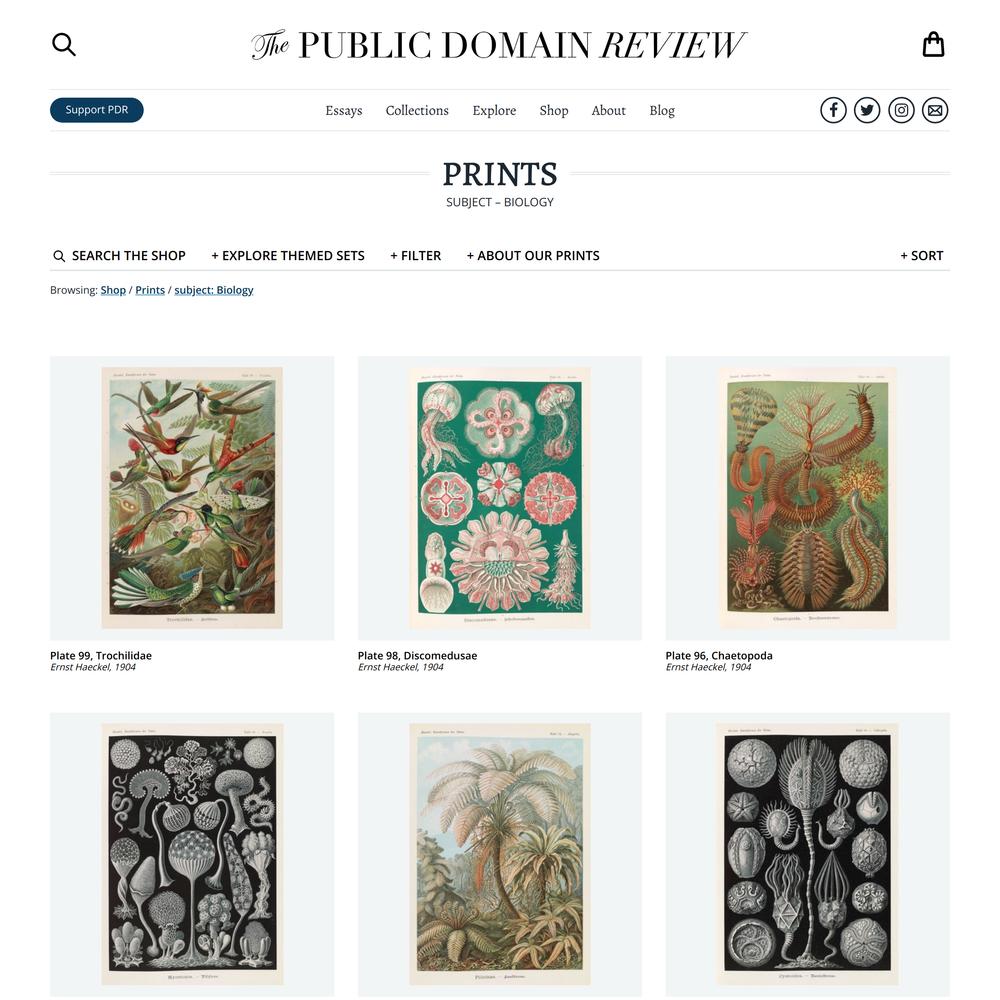
Task: Follow the Prints breadcrumb link
Action: [150, 290]
